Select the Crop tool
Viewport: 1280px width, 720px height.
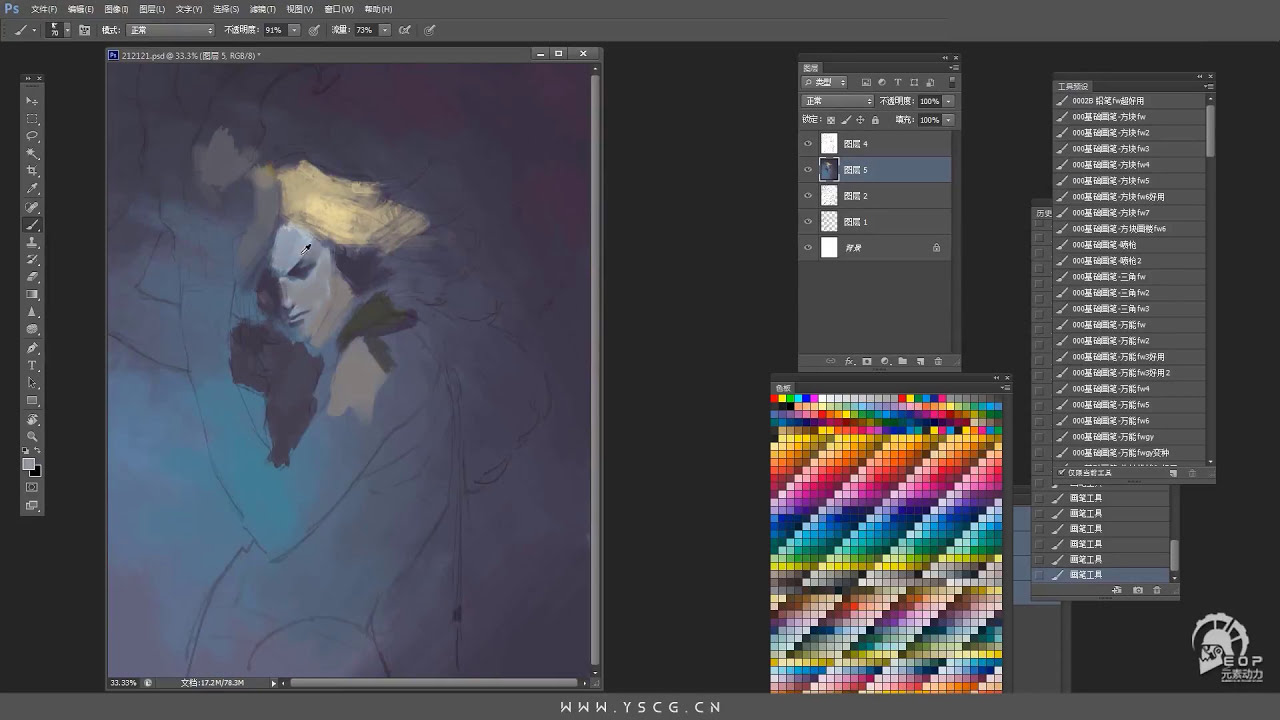(x=32, y=172)
